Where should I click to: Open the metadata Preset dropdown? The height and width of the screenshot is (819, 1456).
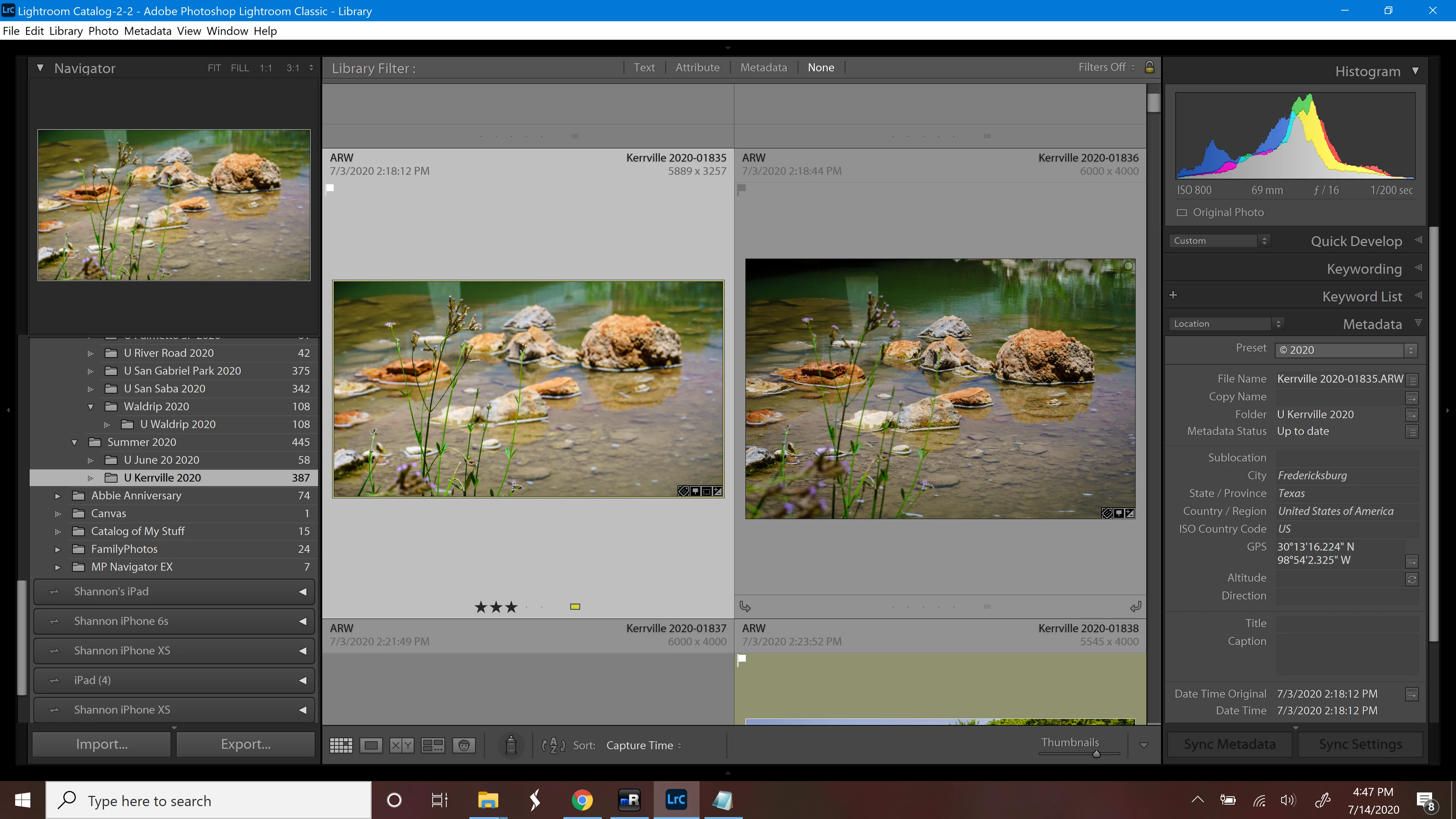point(1345,350)
